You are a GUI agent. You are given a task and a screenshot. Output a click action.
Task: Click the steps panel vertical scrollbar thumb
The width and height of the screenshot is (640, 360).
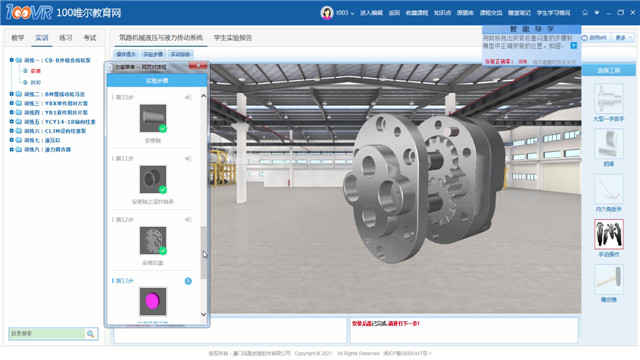pos(204,252)
